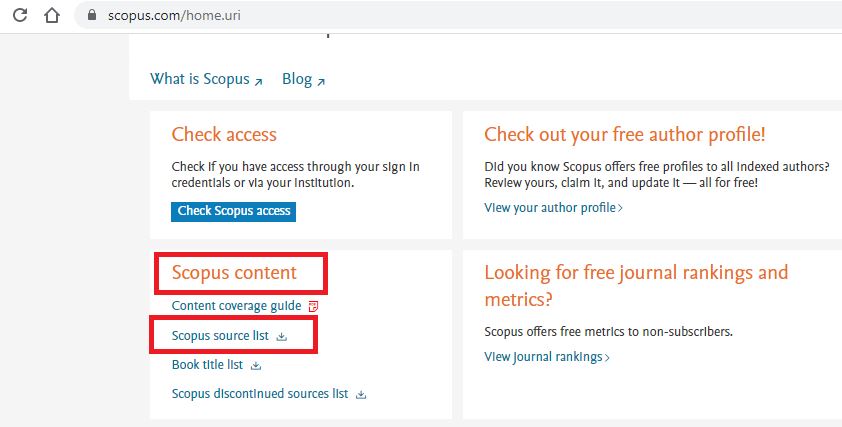Open the Content coverage guide link
The image size is (842, 427).
(x=237, y=306)
